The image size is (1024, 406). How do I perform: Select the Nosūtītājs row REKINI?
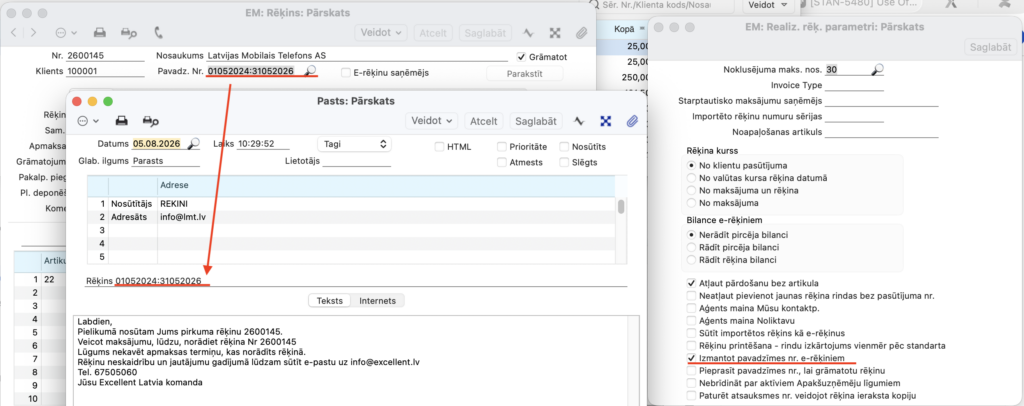pyautogui.click(x=351, y=204)
